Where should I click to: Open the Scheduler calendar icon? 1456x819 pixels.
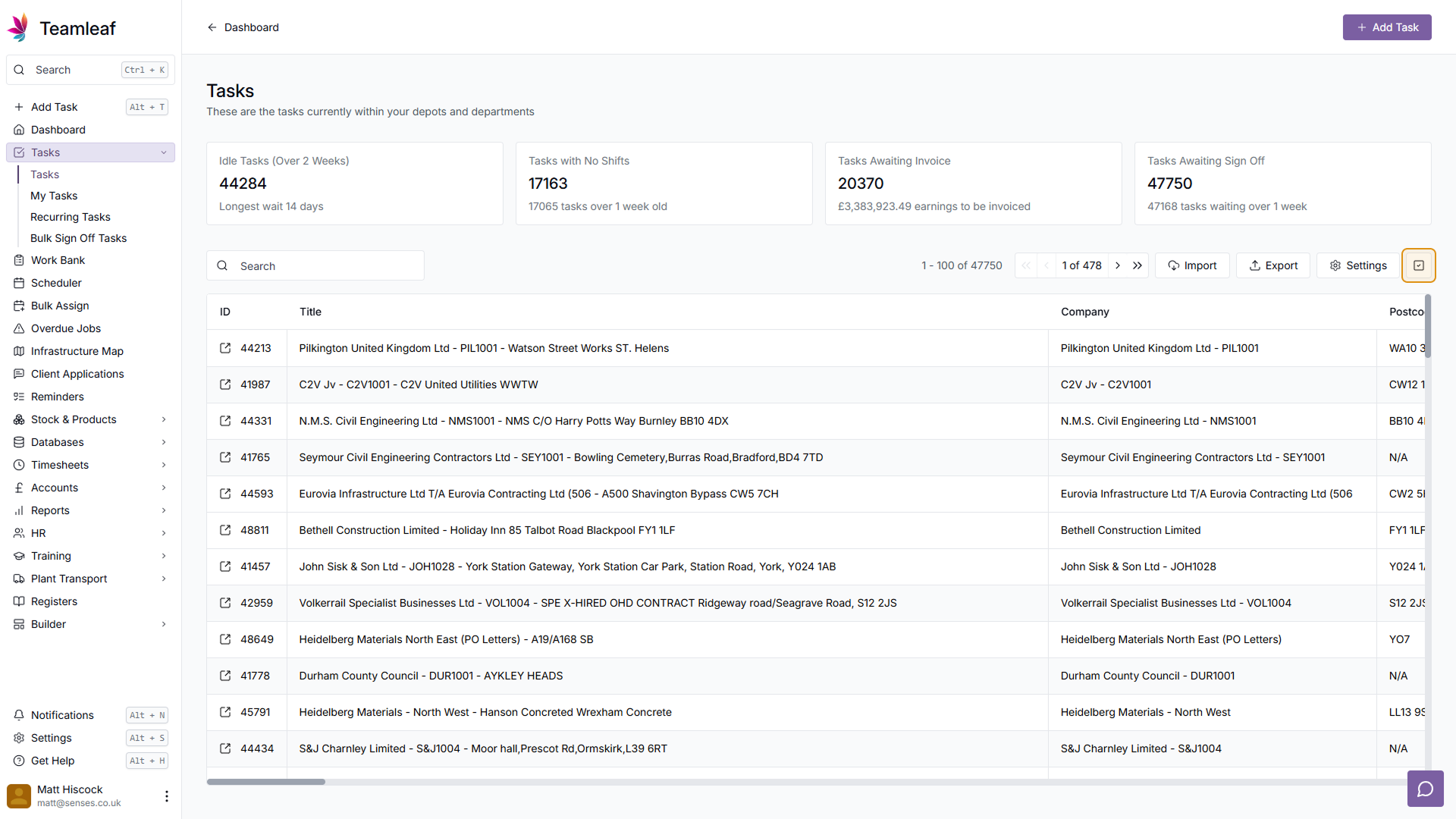(x=19, y=283)
